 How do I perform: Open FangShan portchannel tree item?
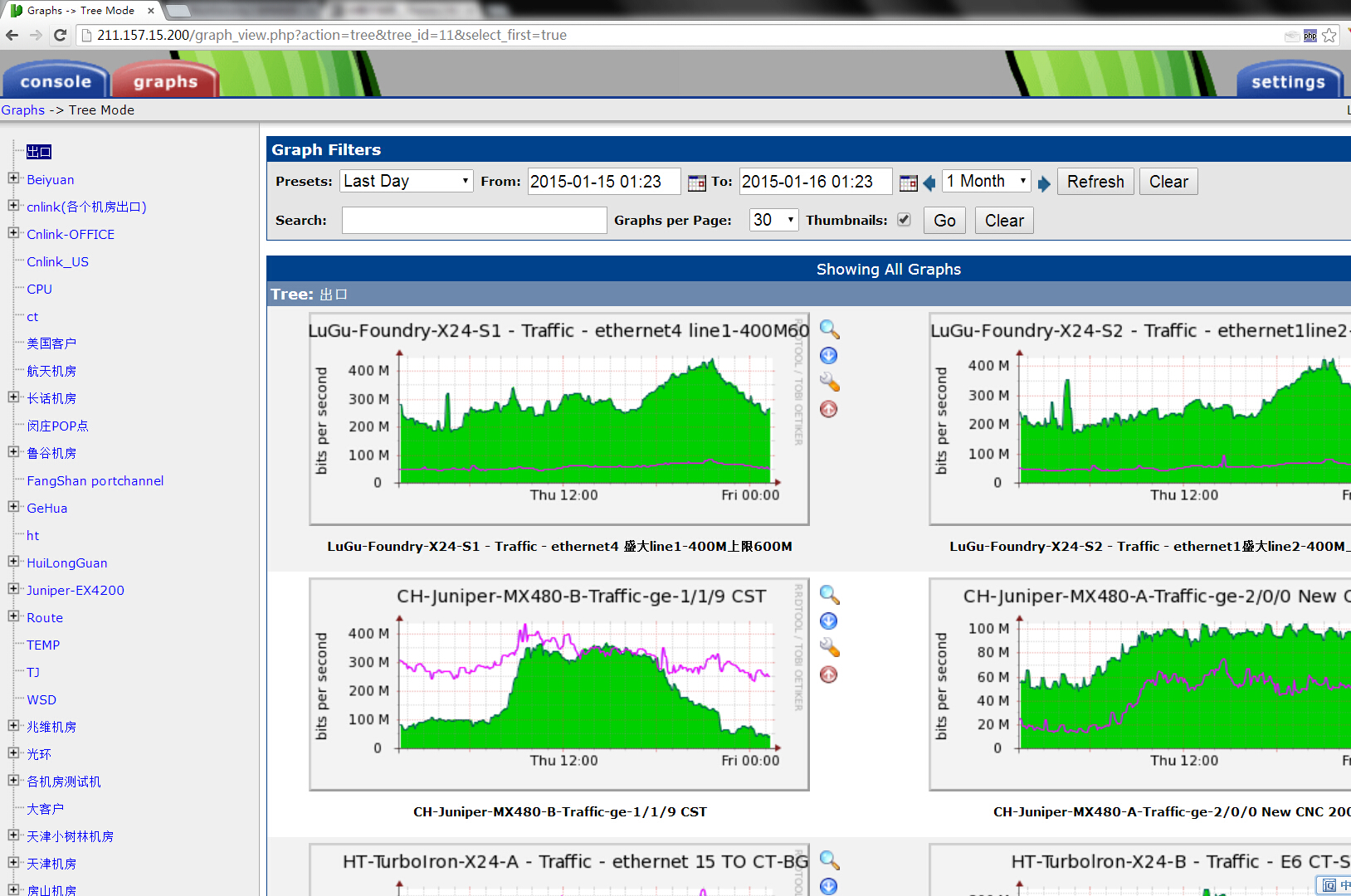click(95, 481)
